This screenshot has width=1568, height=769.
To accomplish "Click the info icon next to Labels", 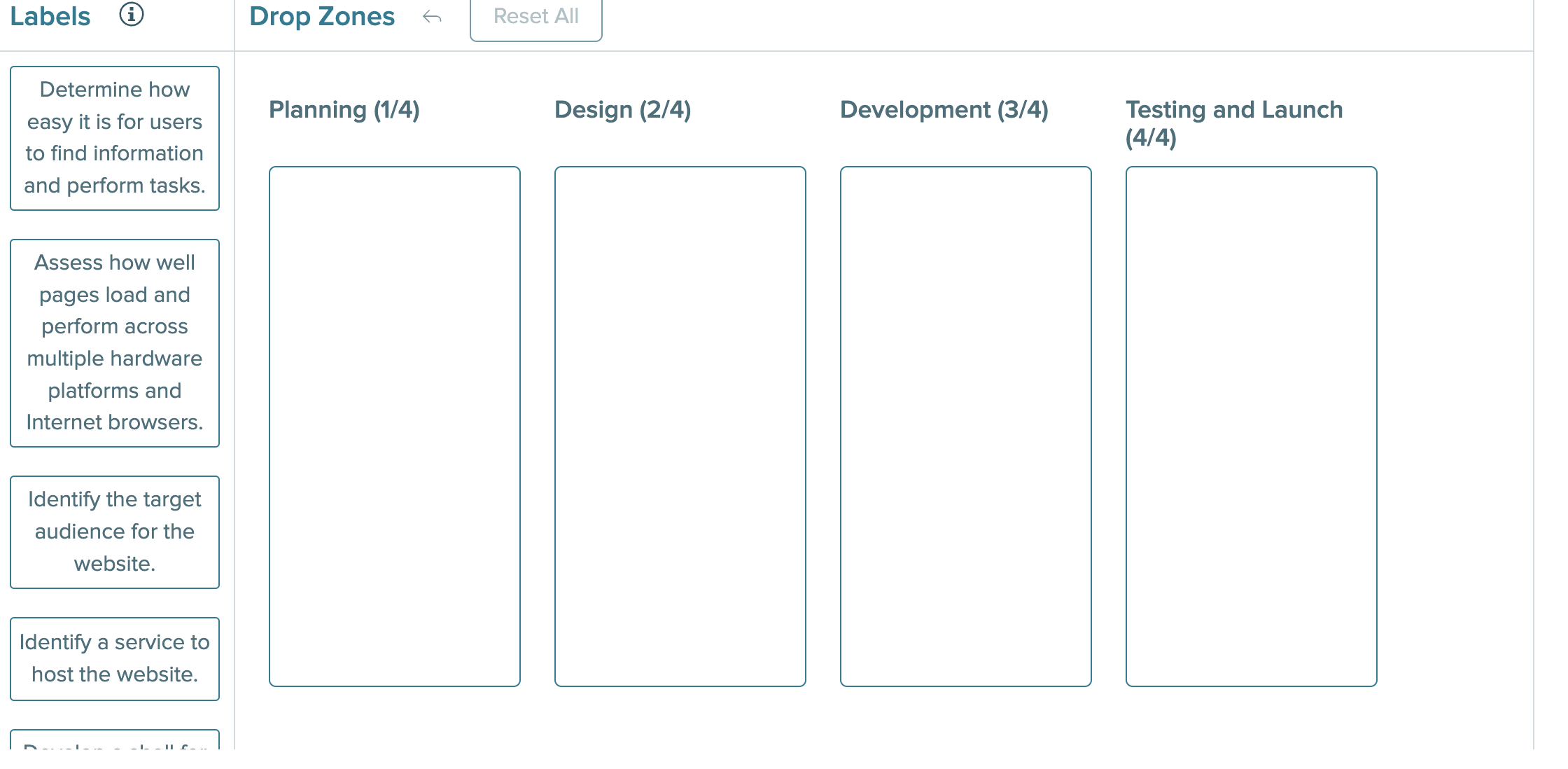I will pyautogui.click(x=132, y=15).
